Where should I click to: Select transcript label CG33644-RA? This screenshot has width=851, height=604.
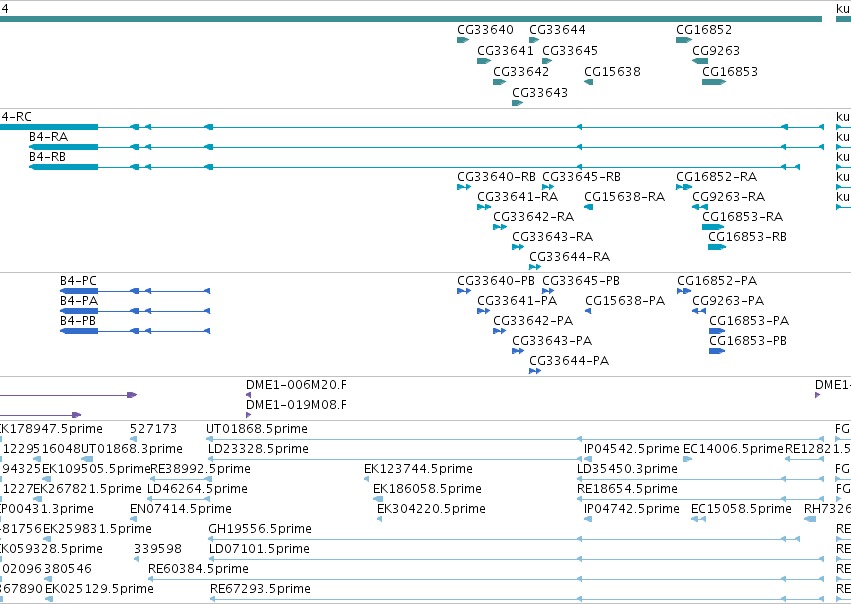click(x=570, y=257)
